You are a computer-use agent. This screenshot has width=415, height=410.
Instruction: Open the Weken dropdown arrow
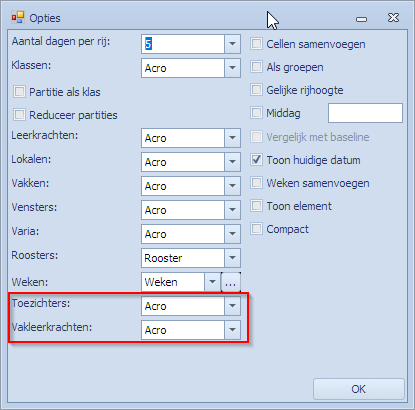pyautogui.click(x=212, y=282)
